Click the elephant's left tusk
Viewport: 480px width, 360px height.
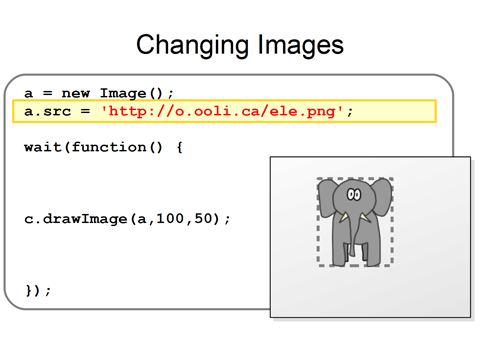point(343,217)
